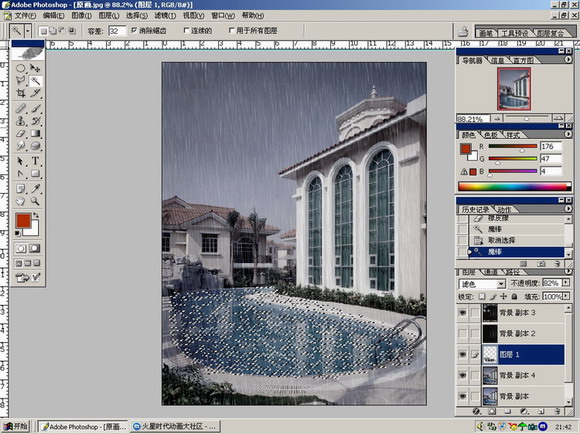580x434 pixels.
Task: Select the Zoom magnifier tool
Action: pyautogui.click(x=36, y=201)
